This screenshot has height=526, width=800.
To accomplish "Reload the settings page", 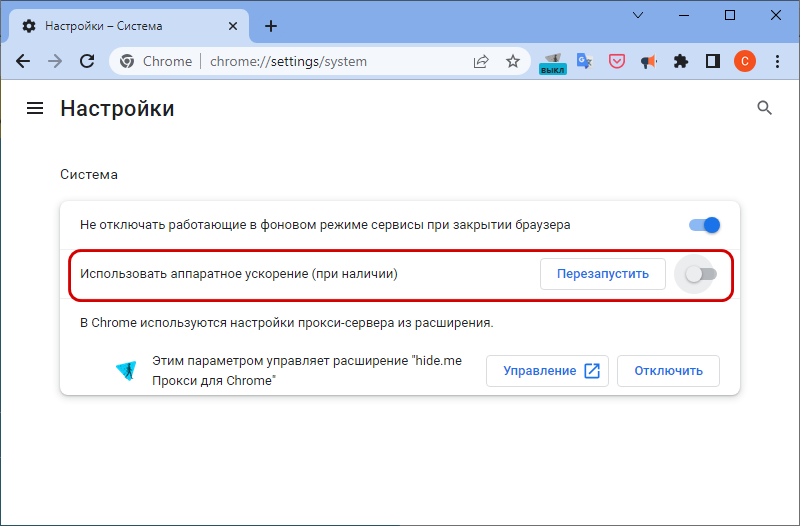I will click(87, 61).
